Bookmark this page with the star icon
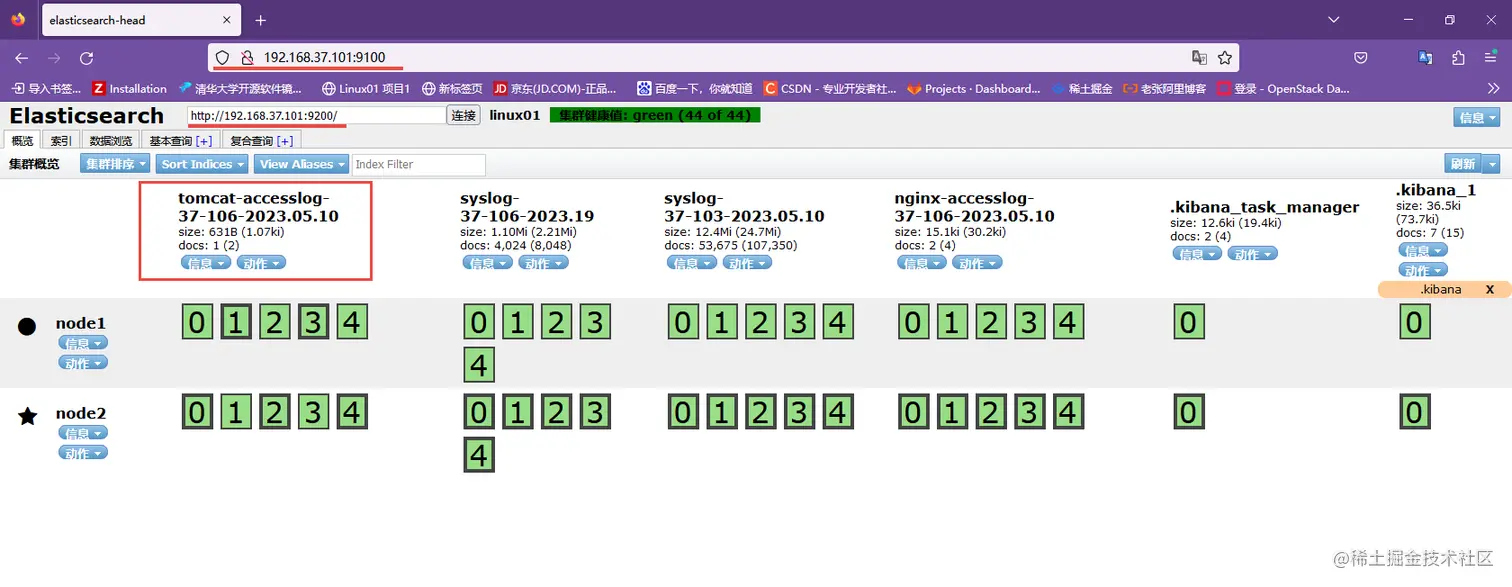This screenshot has width=1512, height=587. [x=1225, y=58]
